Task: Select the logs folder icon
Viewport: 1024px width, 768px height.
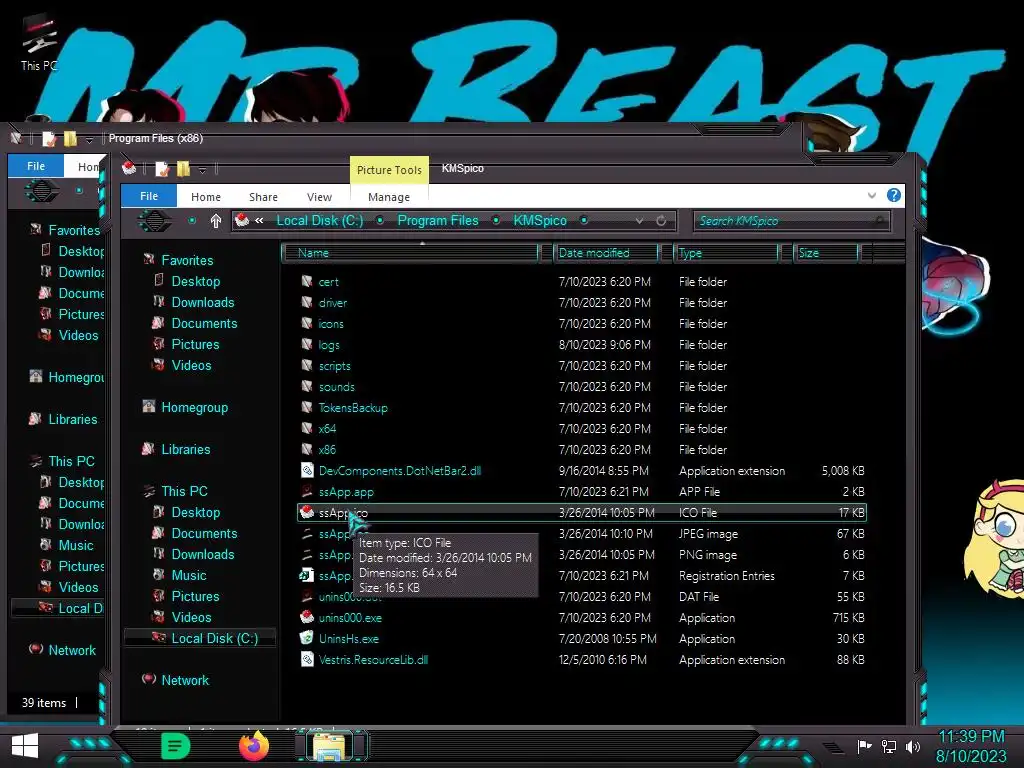Action: point(307,344)
